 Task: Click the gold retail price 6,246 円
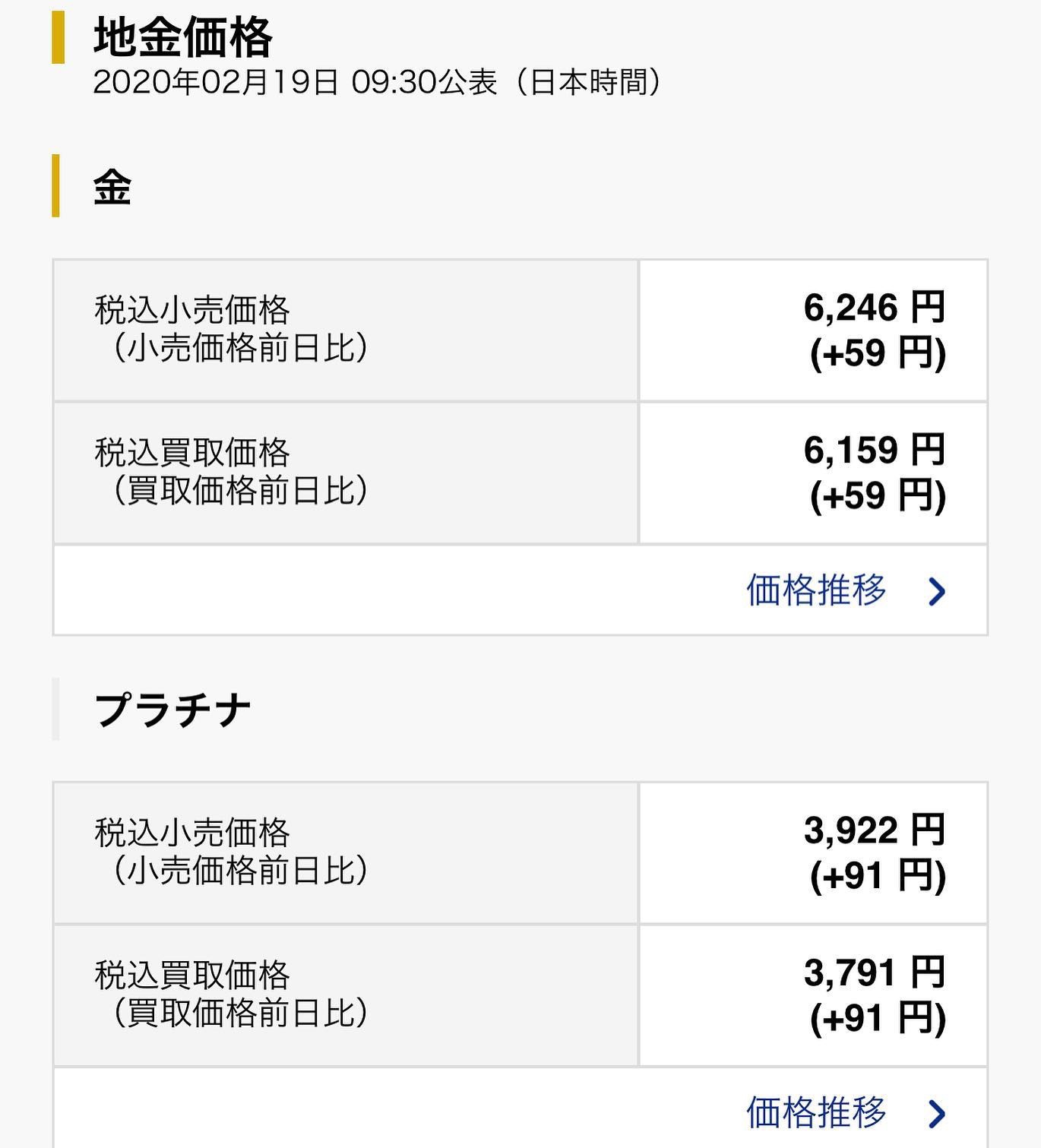[x=874, y=308]
